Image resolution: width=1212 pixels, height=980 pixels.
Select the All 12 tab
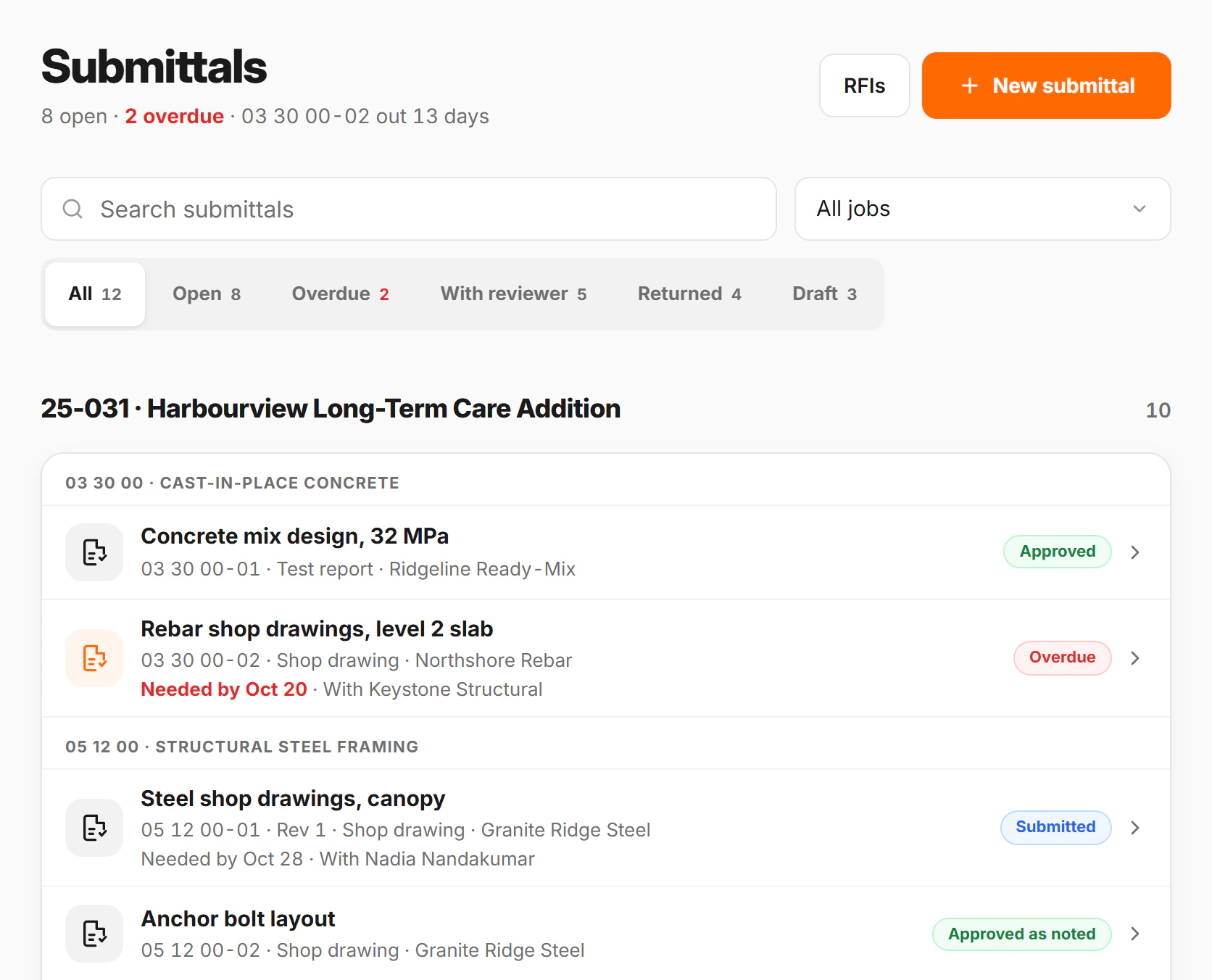(95, 294)
